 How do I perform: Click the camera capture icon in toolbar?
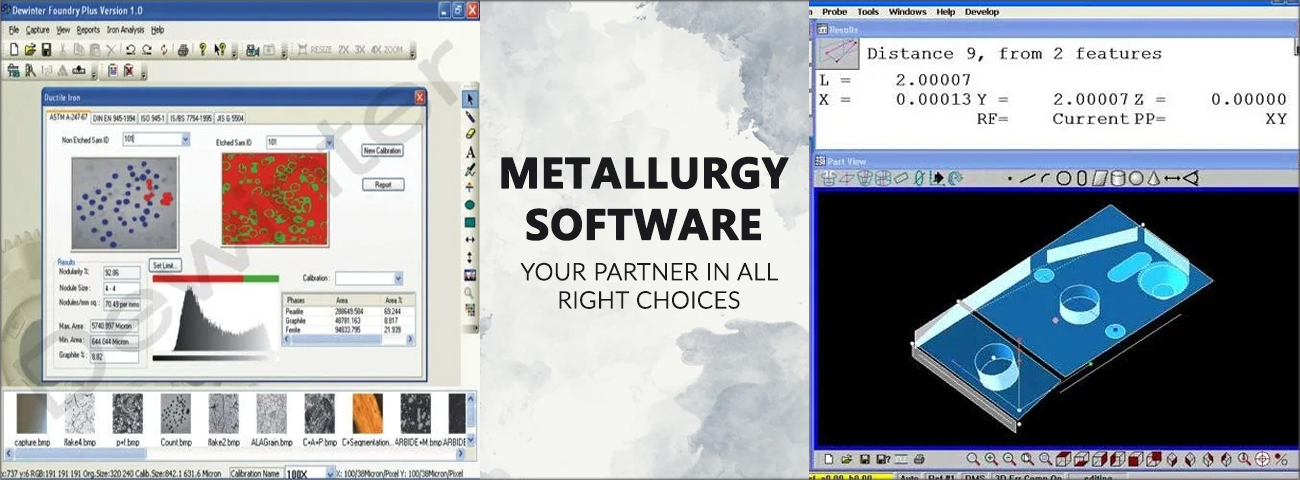pyautogui.click(x=252, y=49)
